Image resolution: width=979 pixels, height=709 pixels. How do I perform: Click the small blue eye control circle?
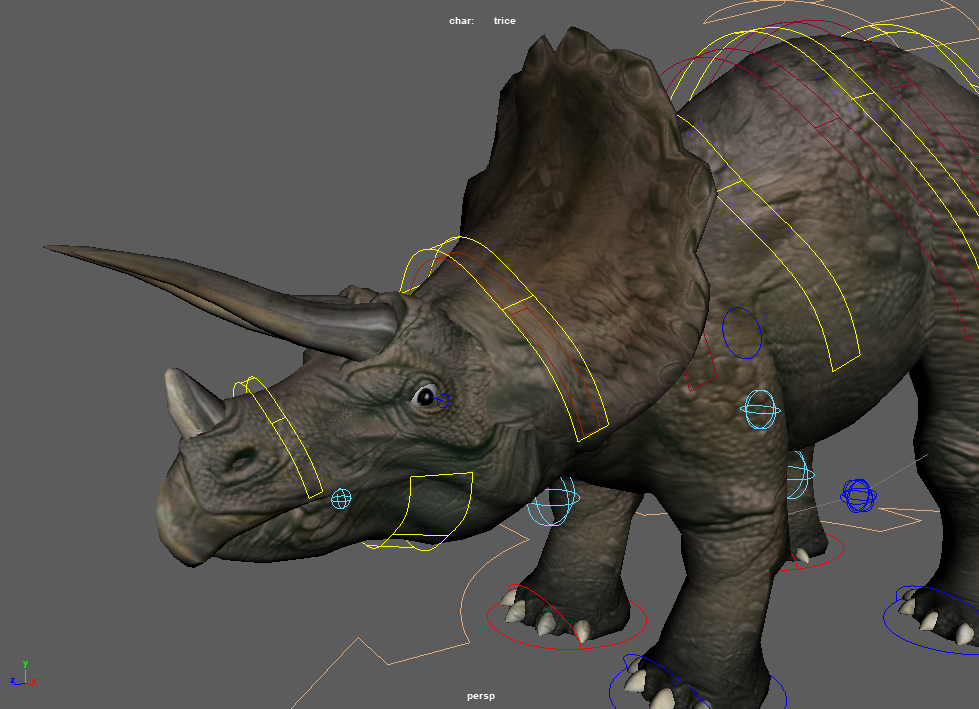pos(444,400)
